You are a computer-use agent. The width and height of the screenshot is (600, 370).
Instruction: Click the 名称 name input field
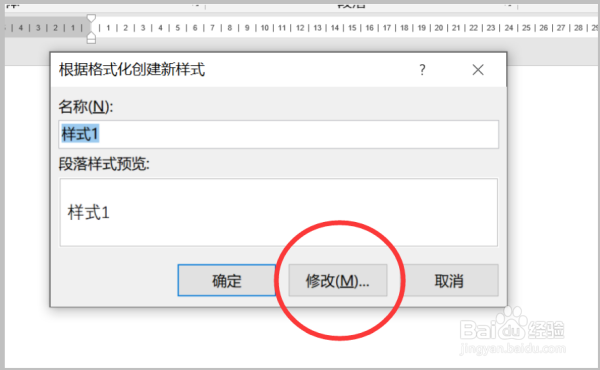[279, 134]
